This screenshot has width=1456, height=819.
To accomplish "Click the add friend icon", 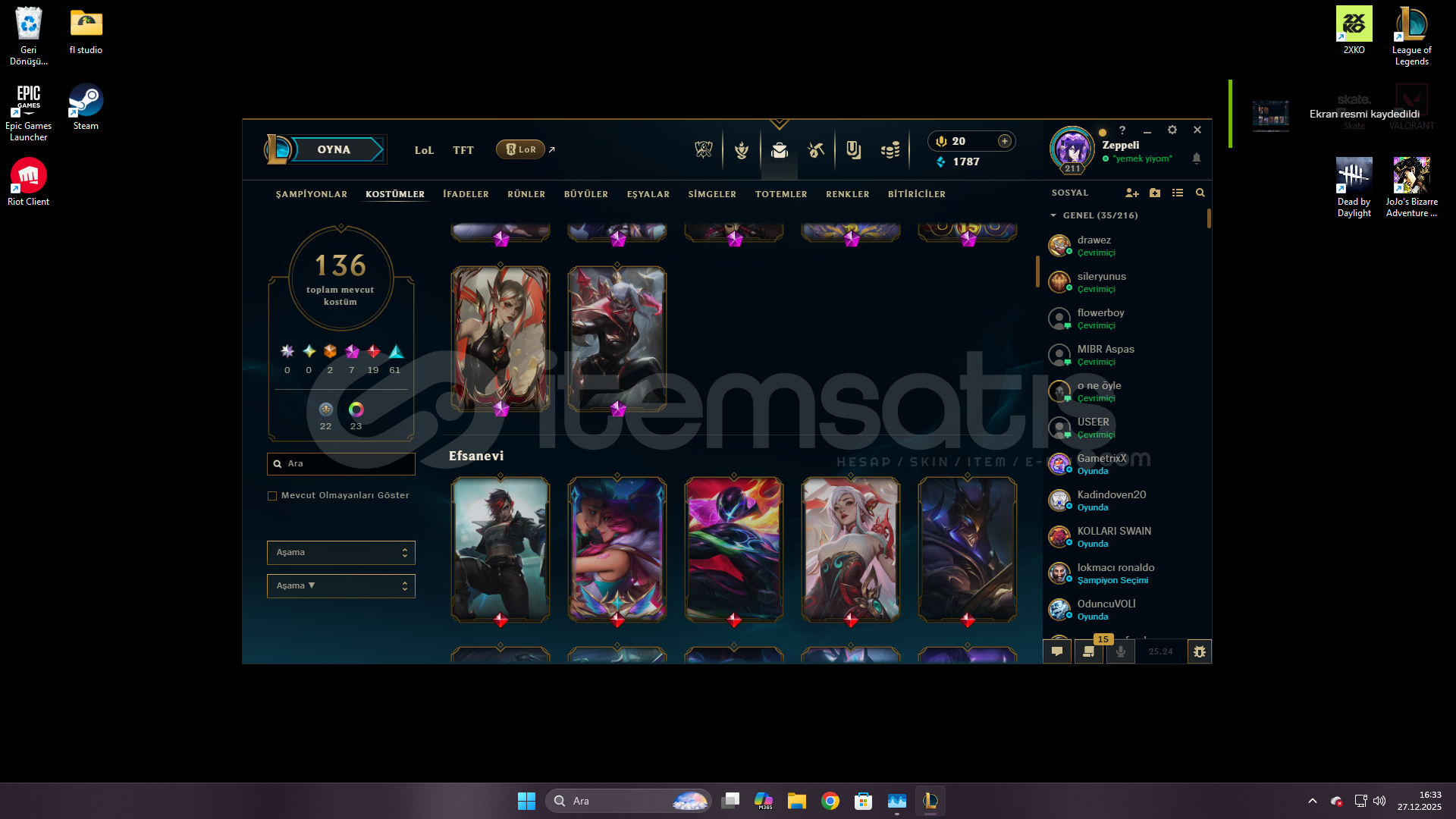I will [1131, 193].
